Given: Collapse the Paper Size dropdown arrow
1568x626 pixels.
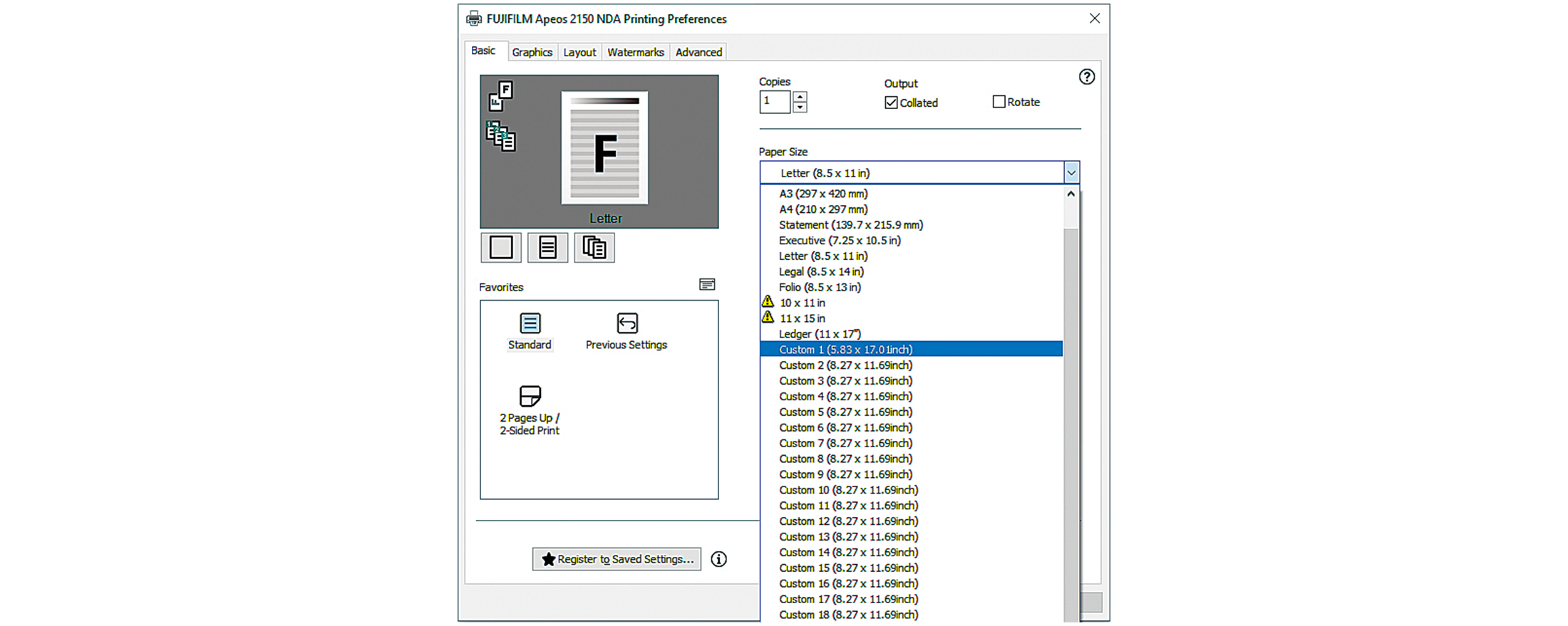Looking at the screenshot, I should 1071,173.
